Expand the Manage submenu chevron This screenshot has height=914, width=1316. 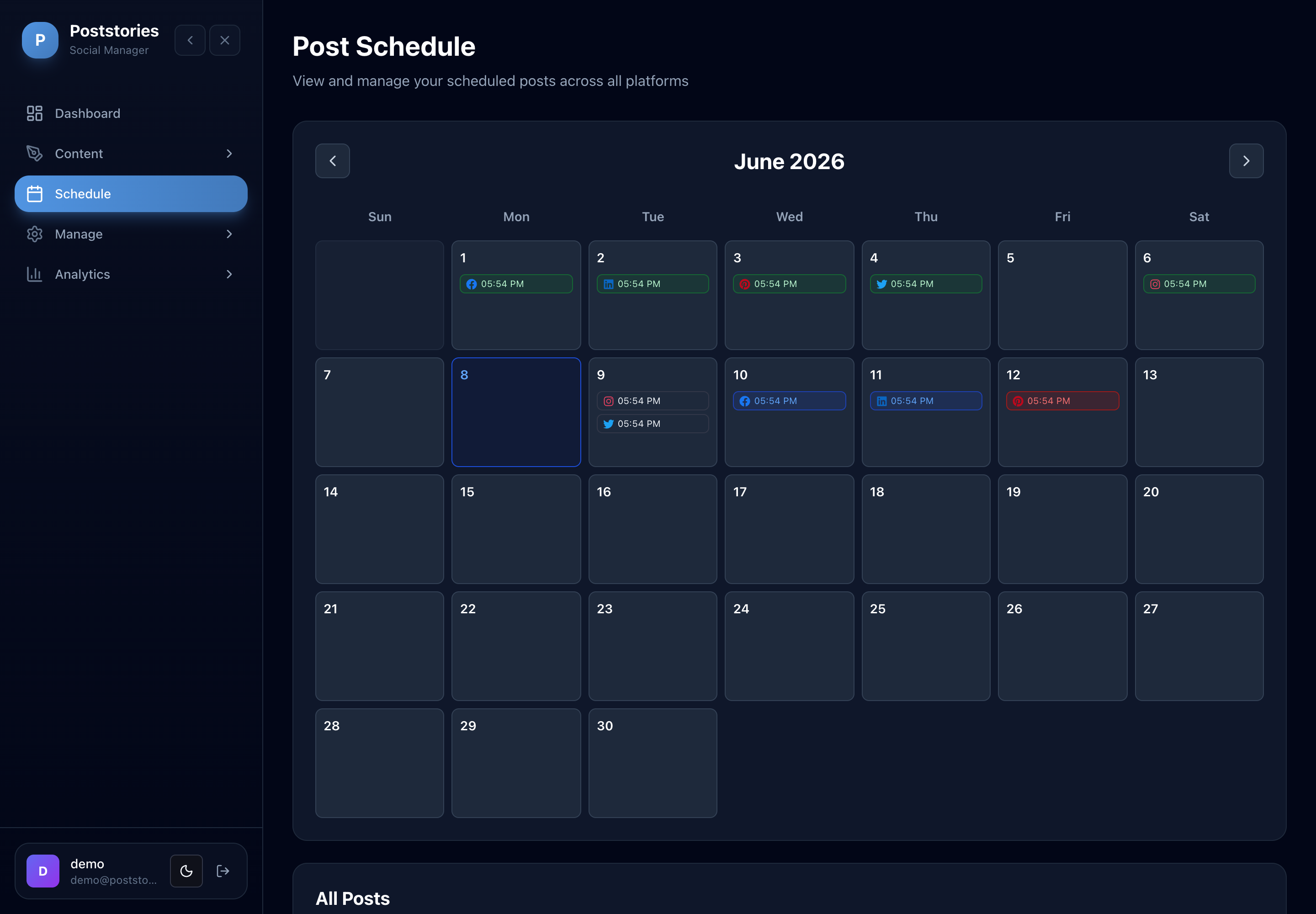coord(229,234)
